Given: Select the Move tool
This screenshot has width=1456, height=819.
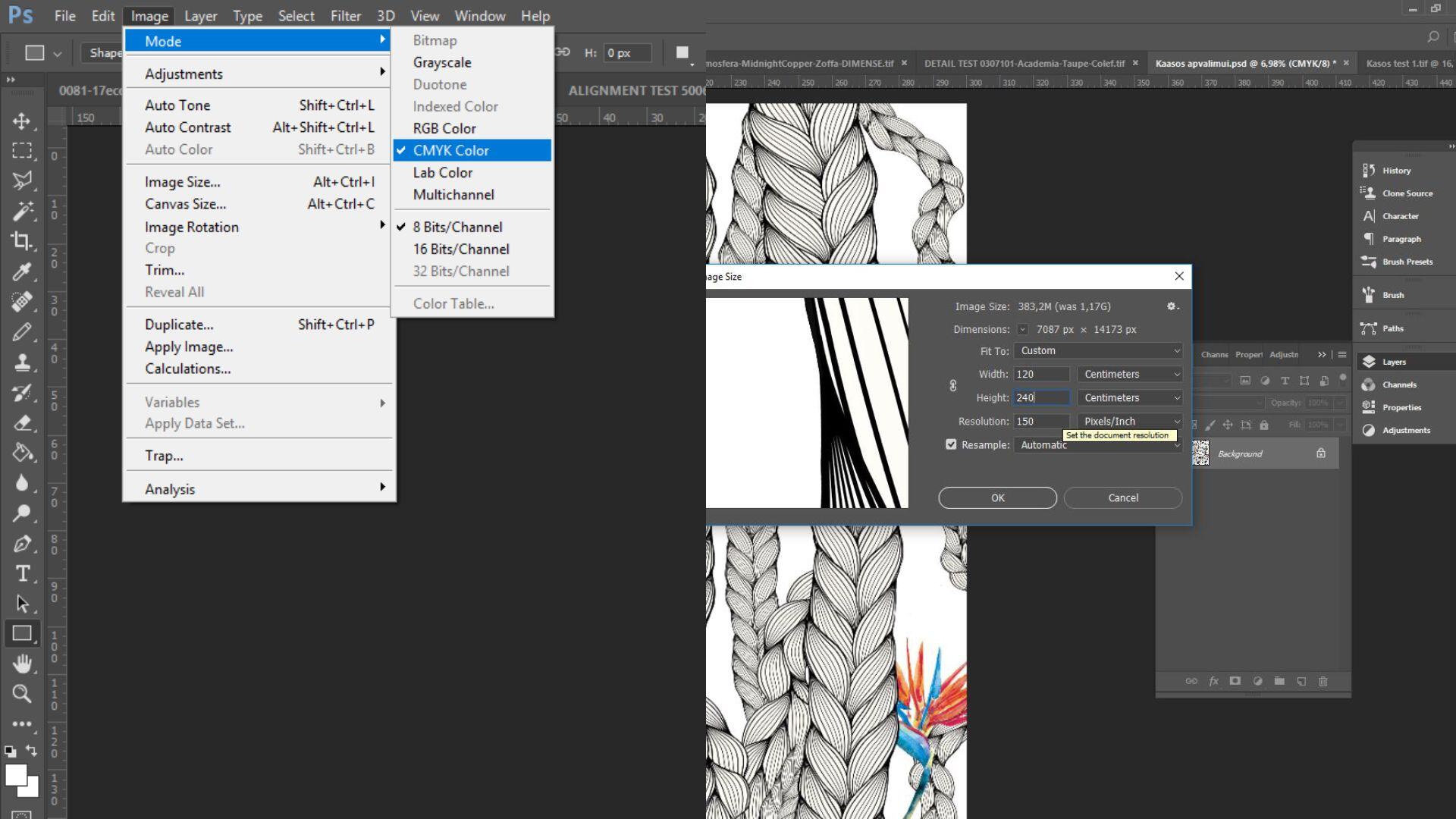Looking at the screenshot, I should 21,121.
